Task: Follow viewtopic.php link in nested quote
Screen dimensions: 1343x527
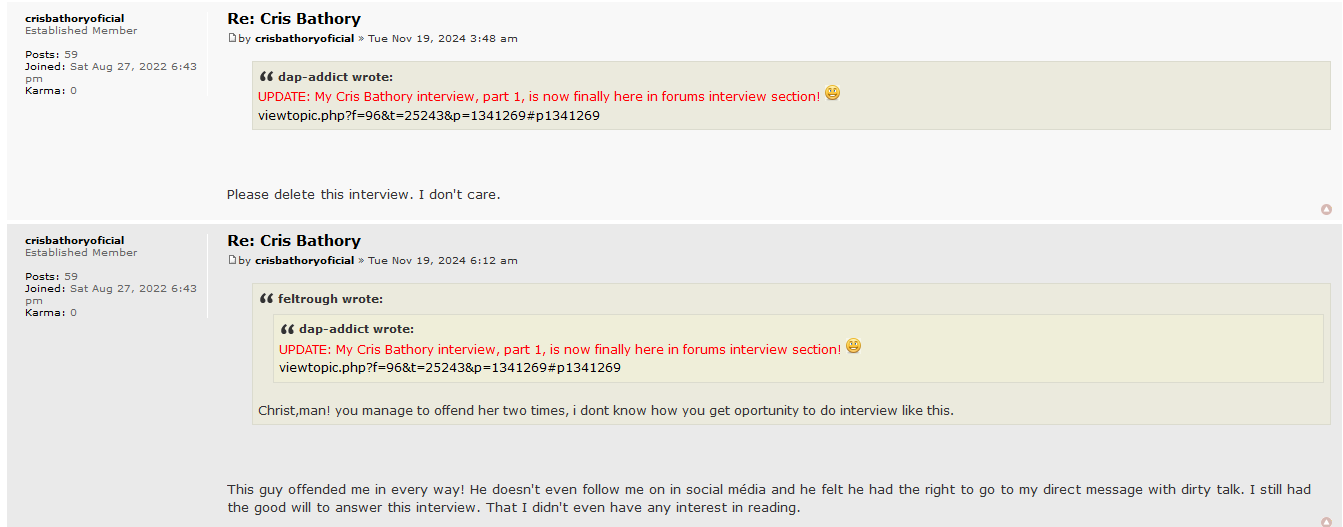Action: [450, 367]
